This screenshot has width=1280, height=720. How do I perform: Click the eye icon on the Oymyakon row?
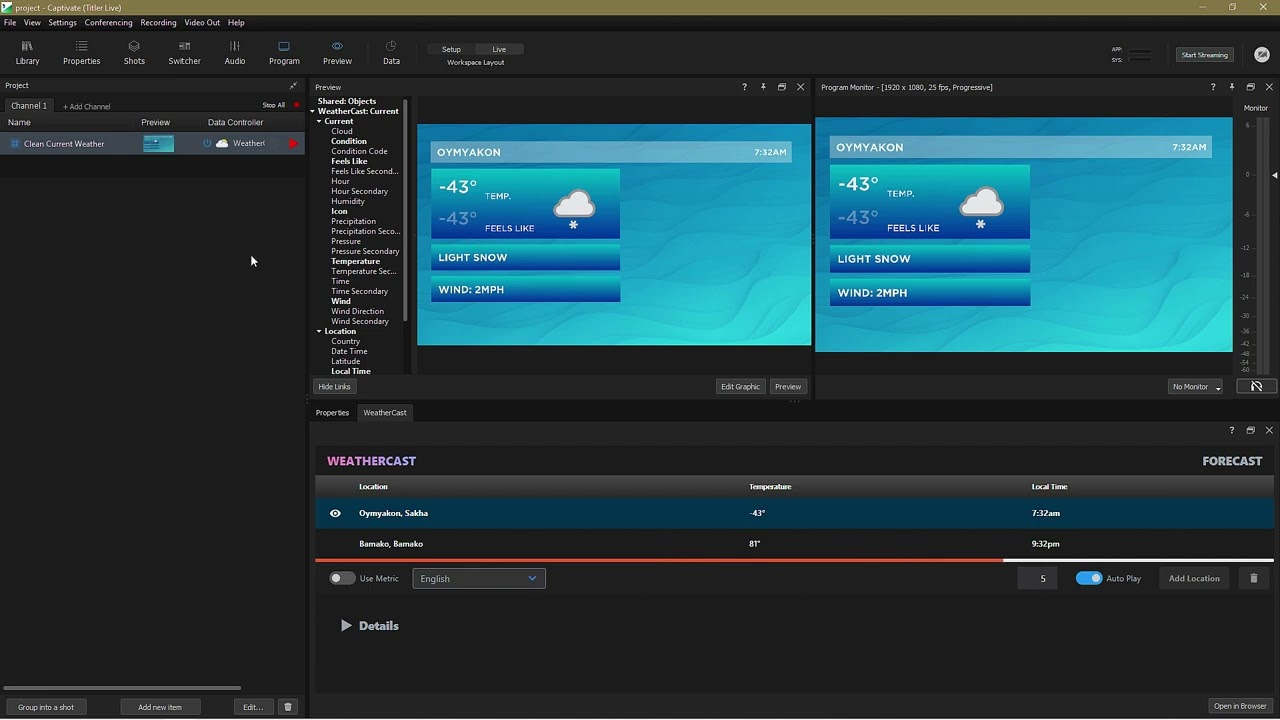coord(335,513)
